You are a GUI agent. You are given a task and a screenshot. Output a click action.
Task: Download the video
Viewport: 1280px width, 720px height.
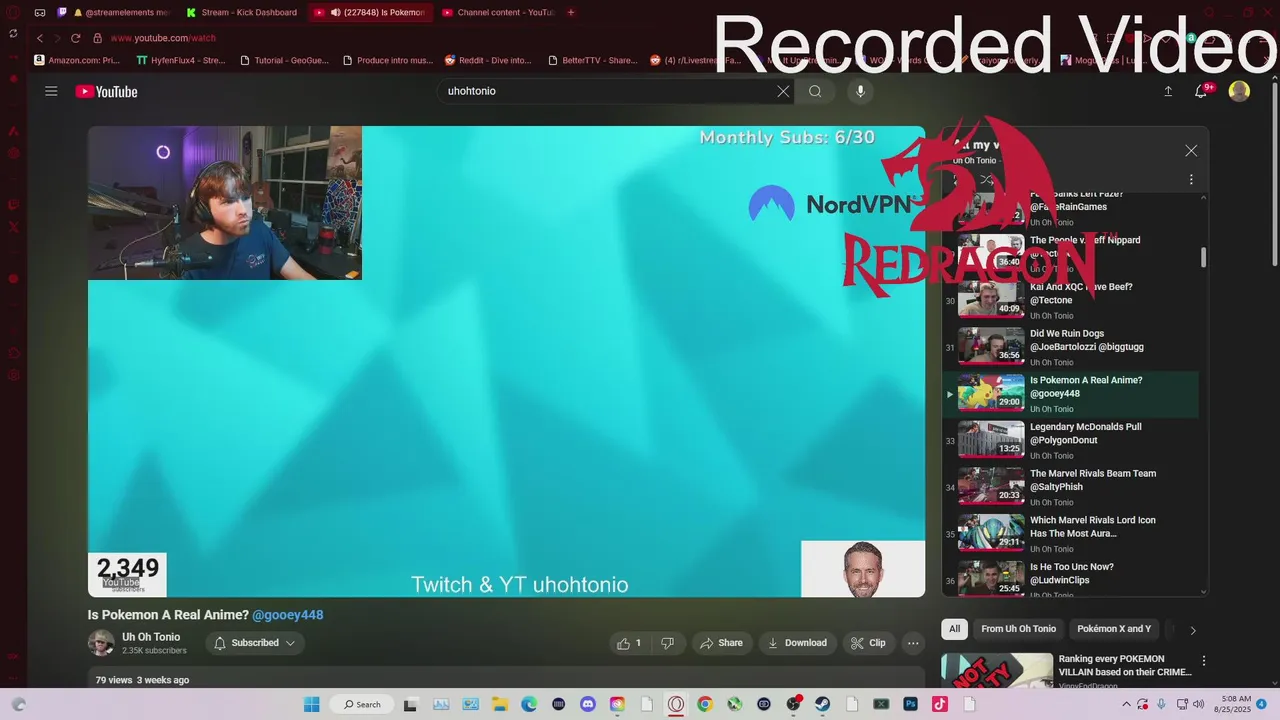pos(797,643)
